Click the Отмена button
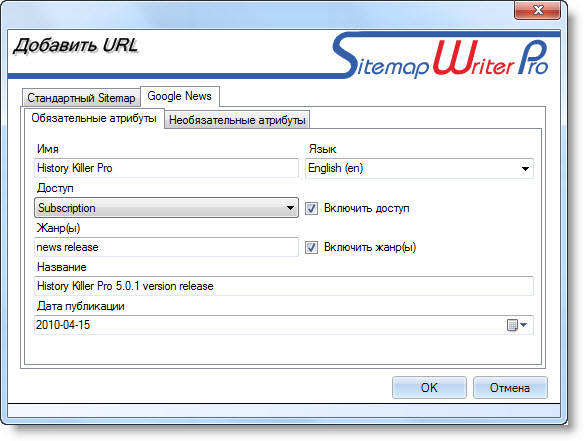The height and width of the screenshot is (441, 584). click(510, 388)
